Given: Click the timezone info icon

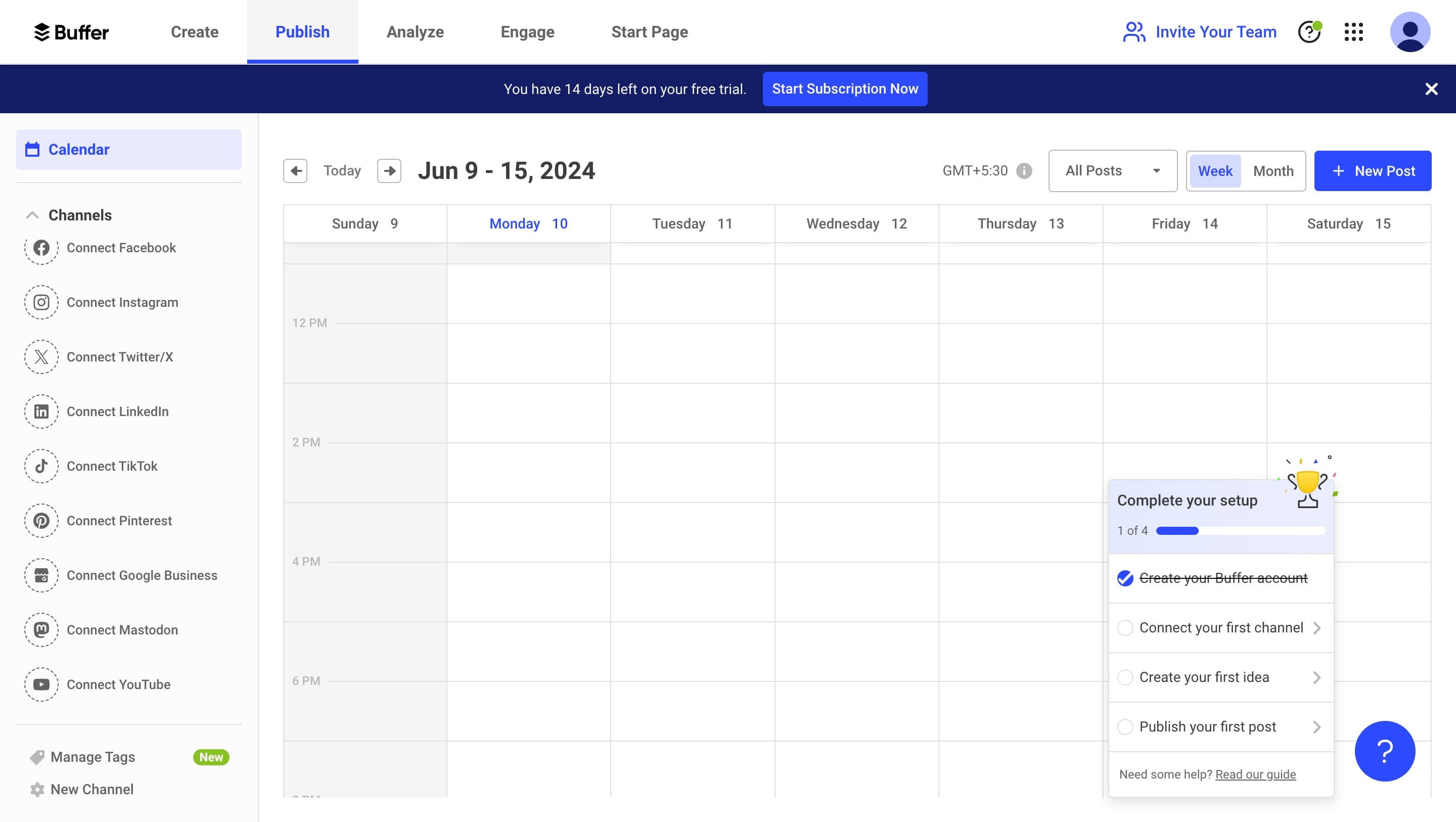Looking at the screenshot, I should 1024,171.
